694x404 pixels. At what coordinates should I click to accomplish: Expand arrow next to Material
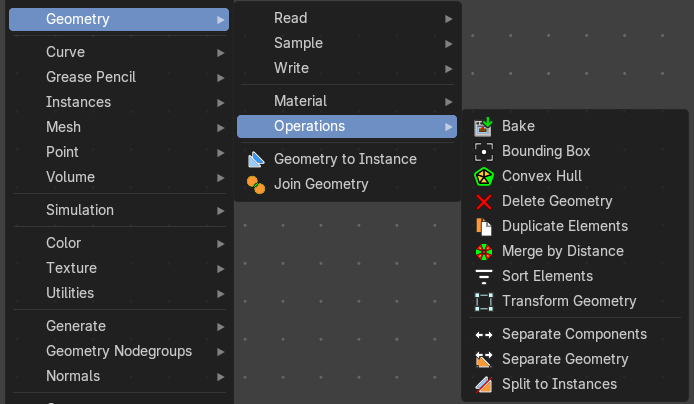pyautogui.click(x=448, y=102)
